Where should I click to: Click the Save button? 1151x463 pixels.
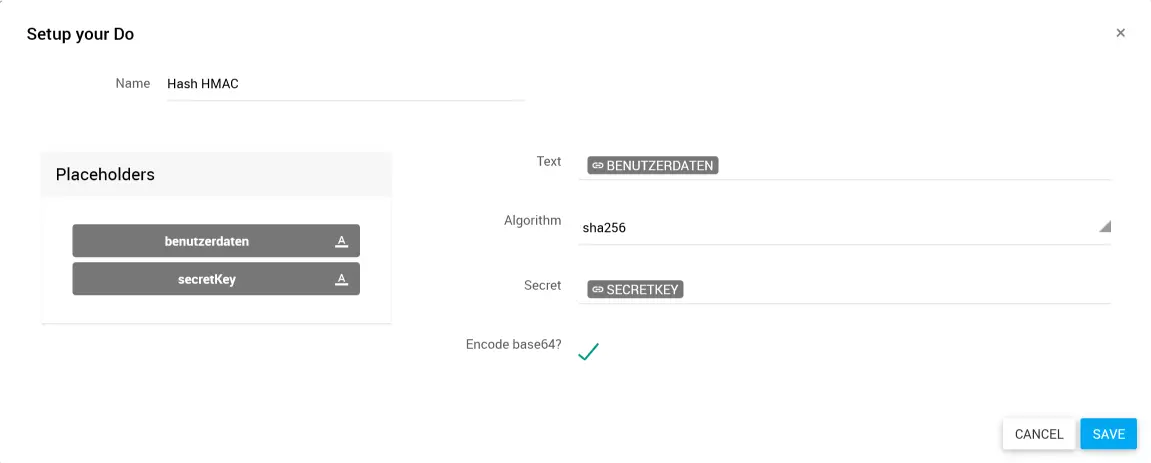(x=1108, y=434)
